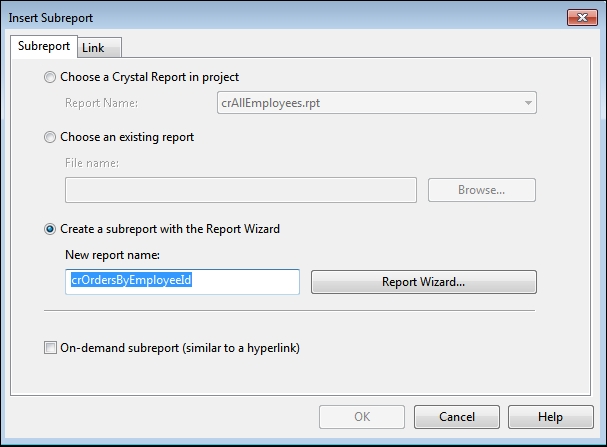Confirm with the OK button
Screen dimensions: 607x447
[361, 417]
